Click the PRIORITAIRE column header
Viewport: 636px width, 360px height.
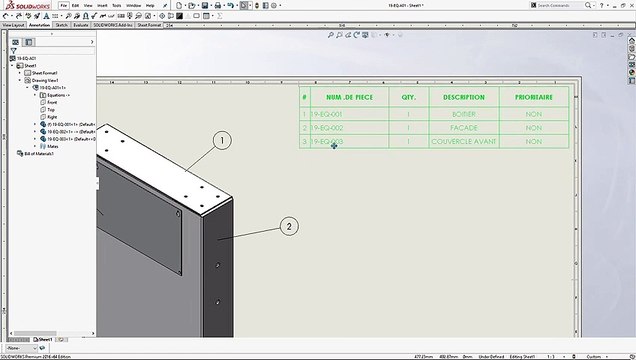(x=534, y=97)
